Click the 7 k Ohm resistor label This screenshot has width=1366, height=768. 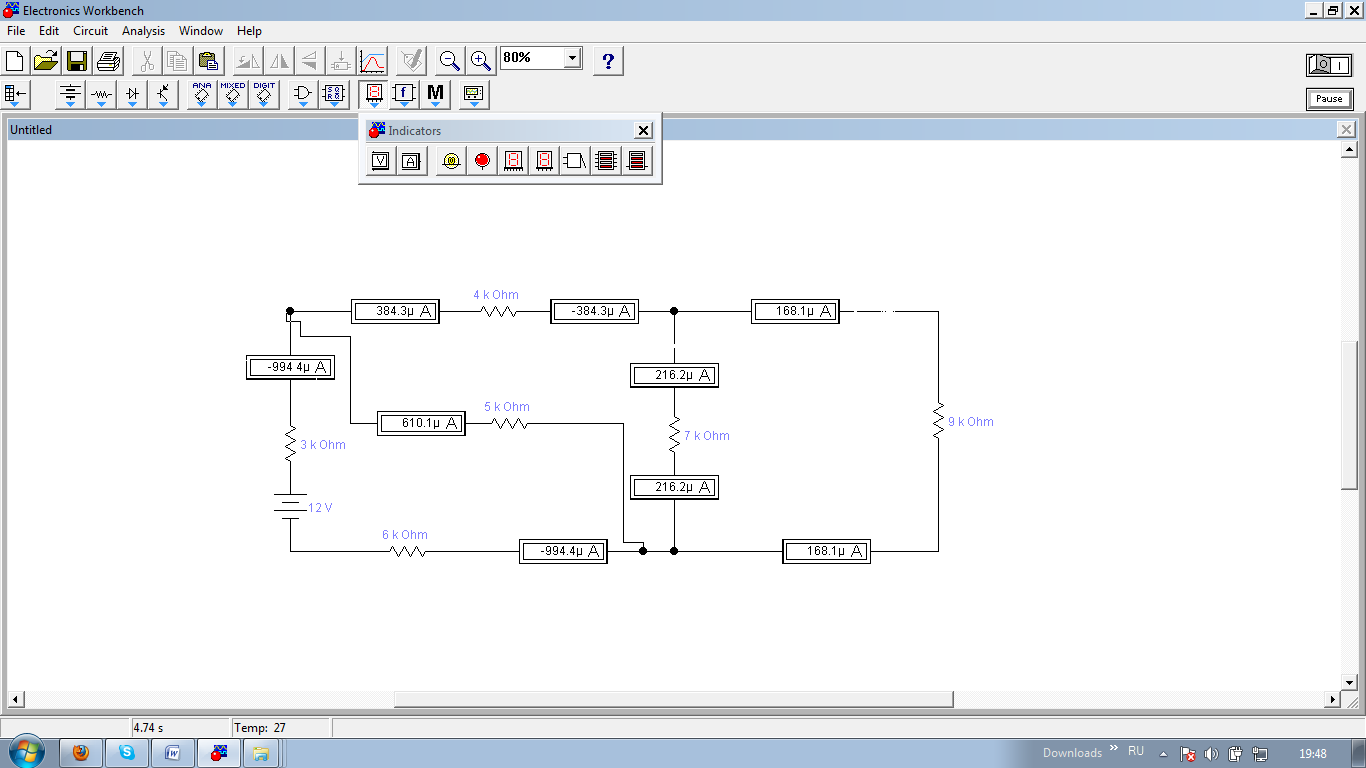[x=707, y=436]
